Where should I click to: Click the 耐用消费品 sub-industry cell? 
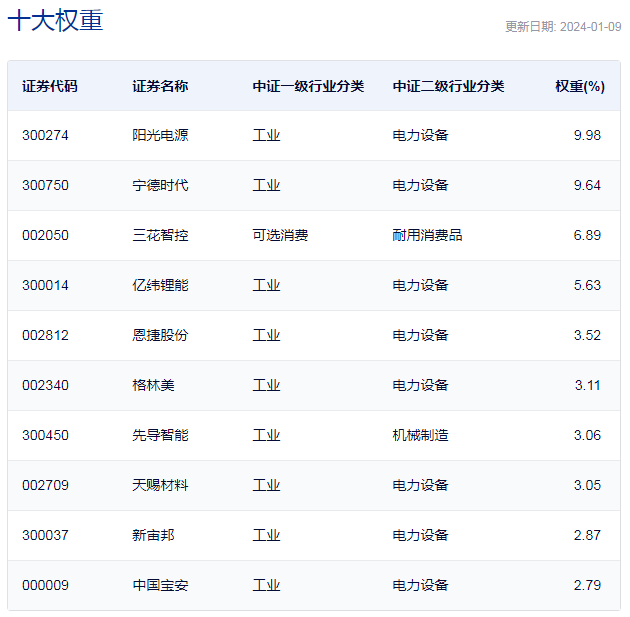(427, 235)
